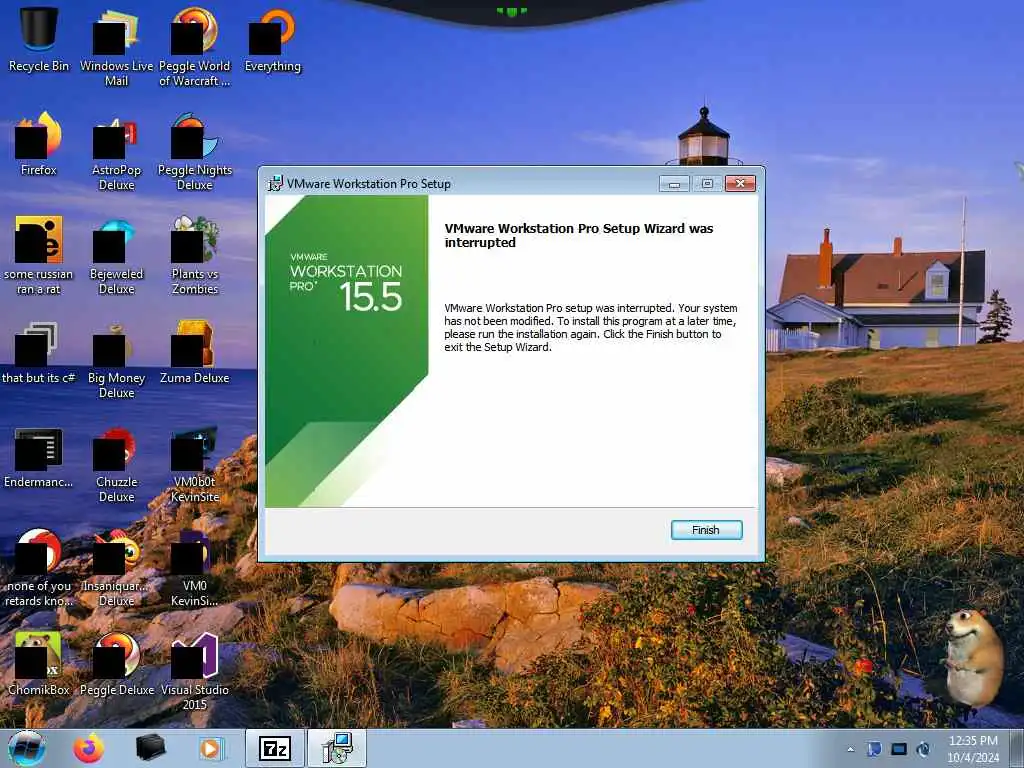Open the black box taskbar shortcut
Screen dimensions: 1024x768
(x=150, y=748)
